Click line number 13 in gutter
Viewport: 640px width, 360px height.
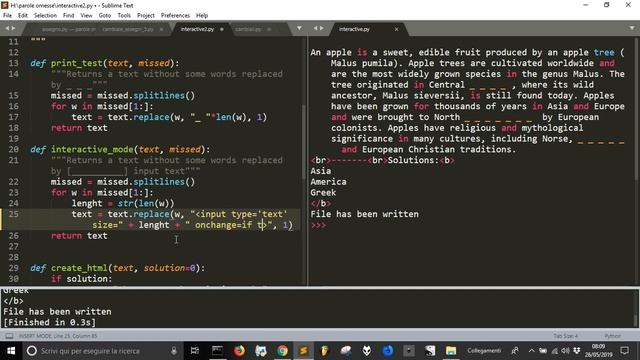13,63
